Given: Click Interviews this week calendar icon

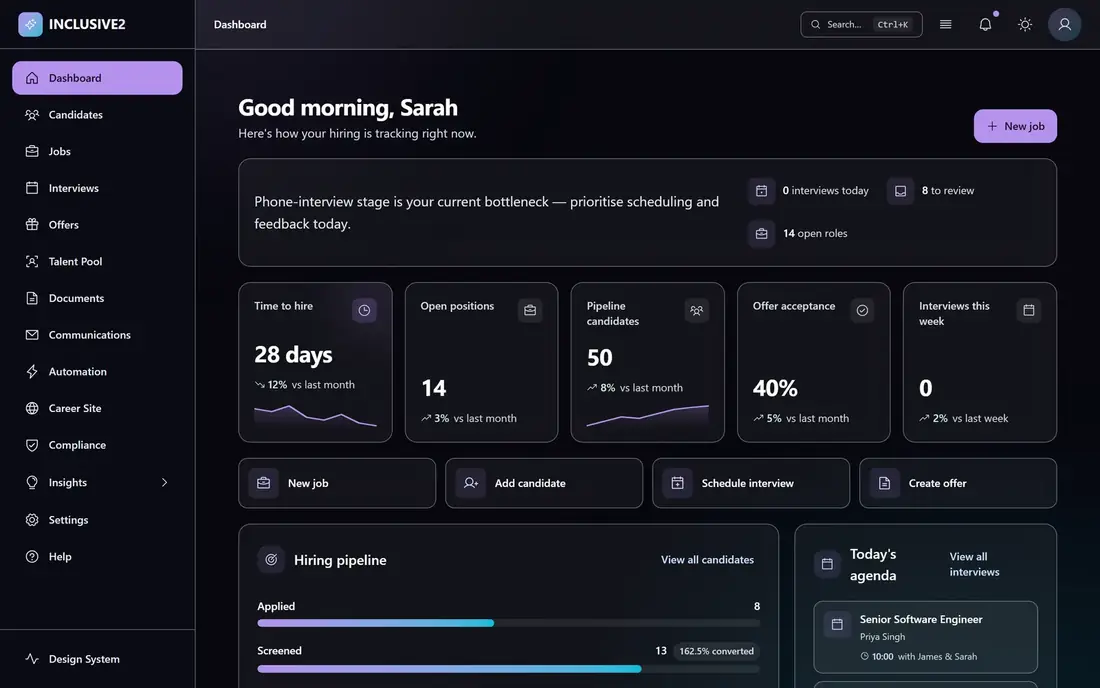Looking at the screenshot, I should pos(1028,310).
